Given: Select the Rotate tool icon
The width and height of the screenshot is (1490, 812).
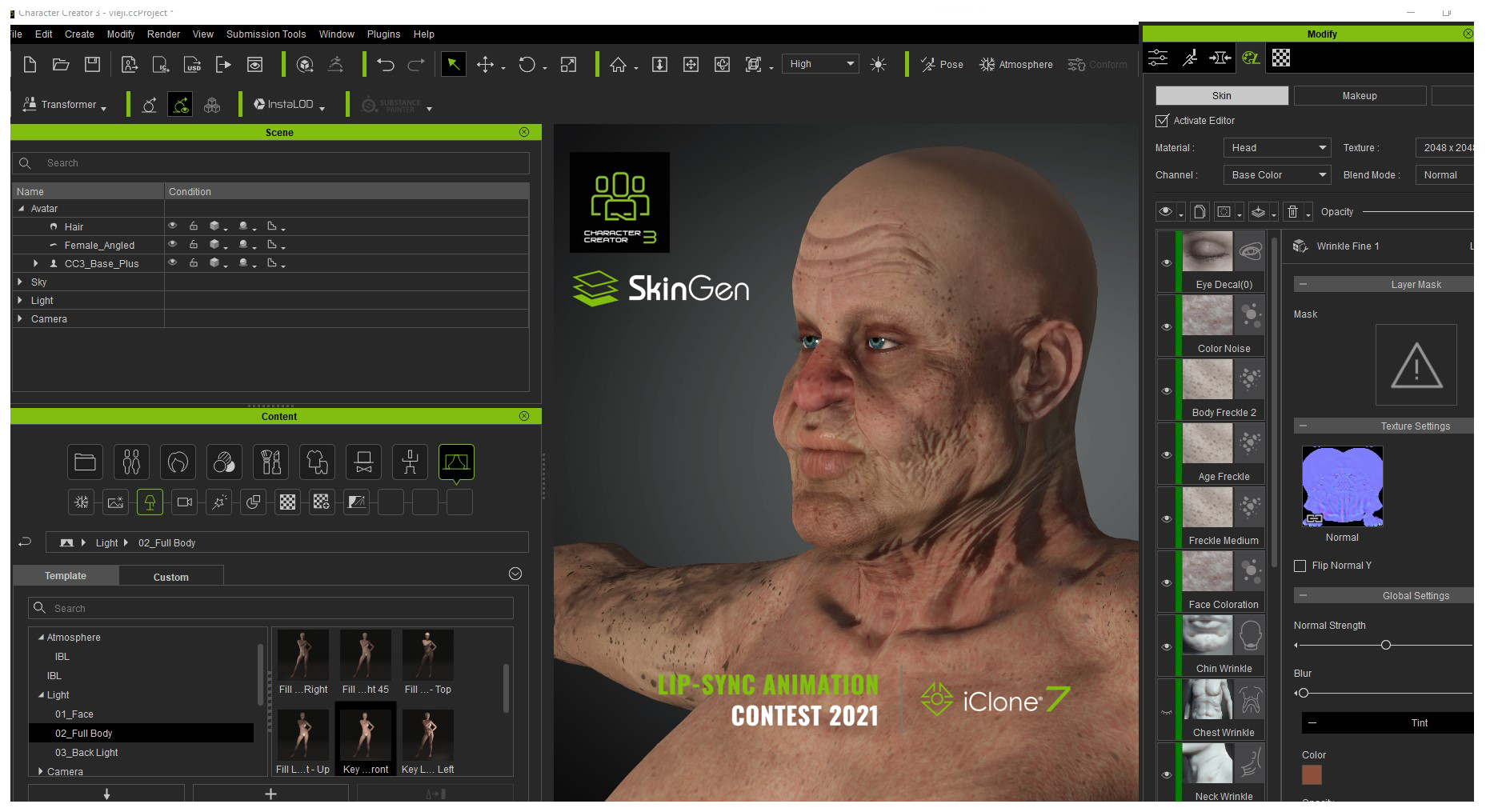Looking at the screenshot, I should pos(527,65).
